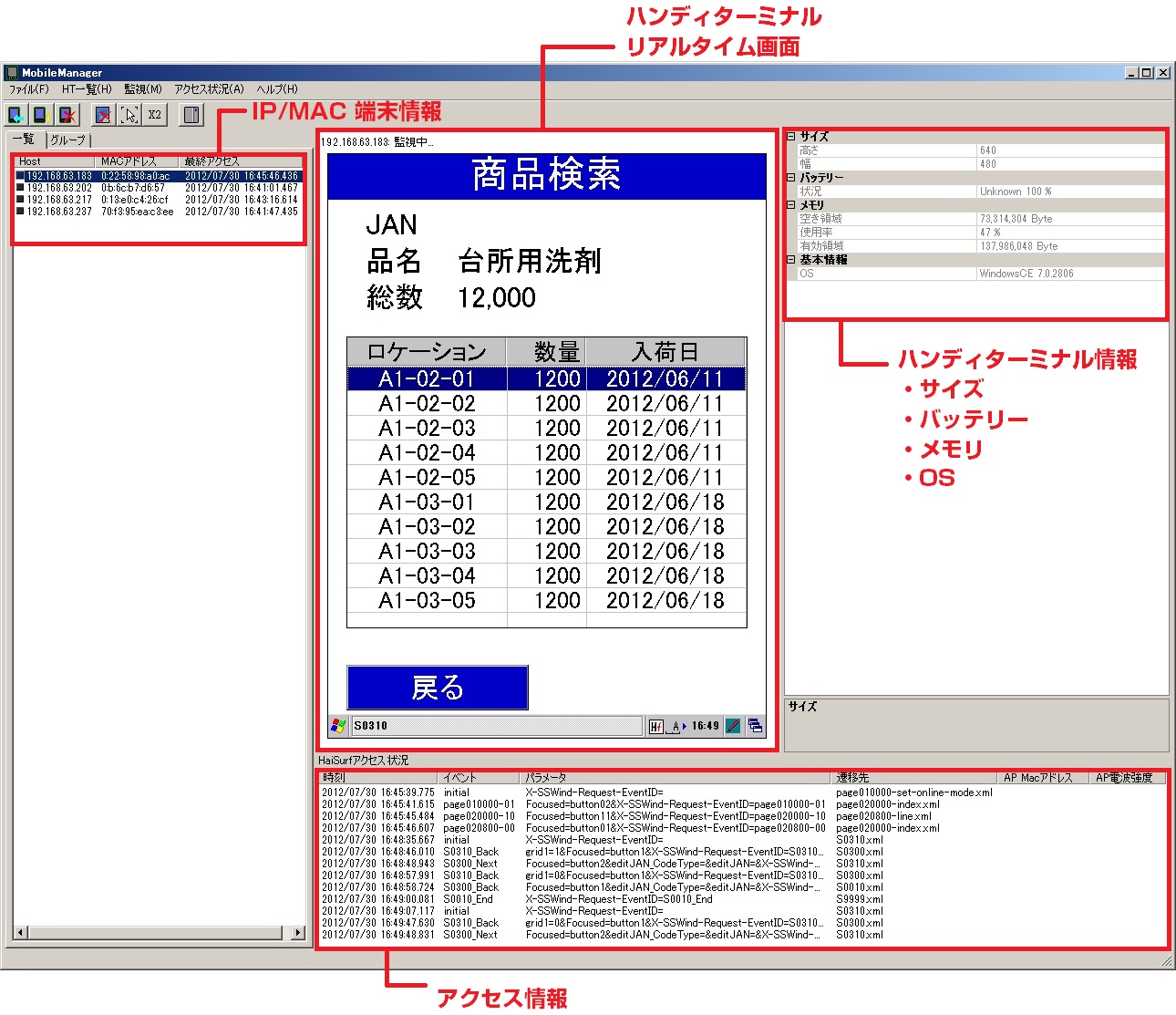Select the pointer remote-control tool icon
1176x1015 pixels.
coord(130,115)
